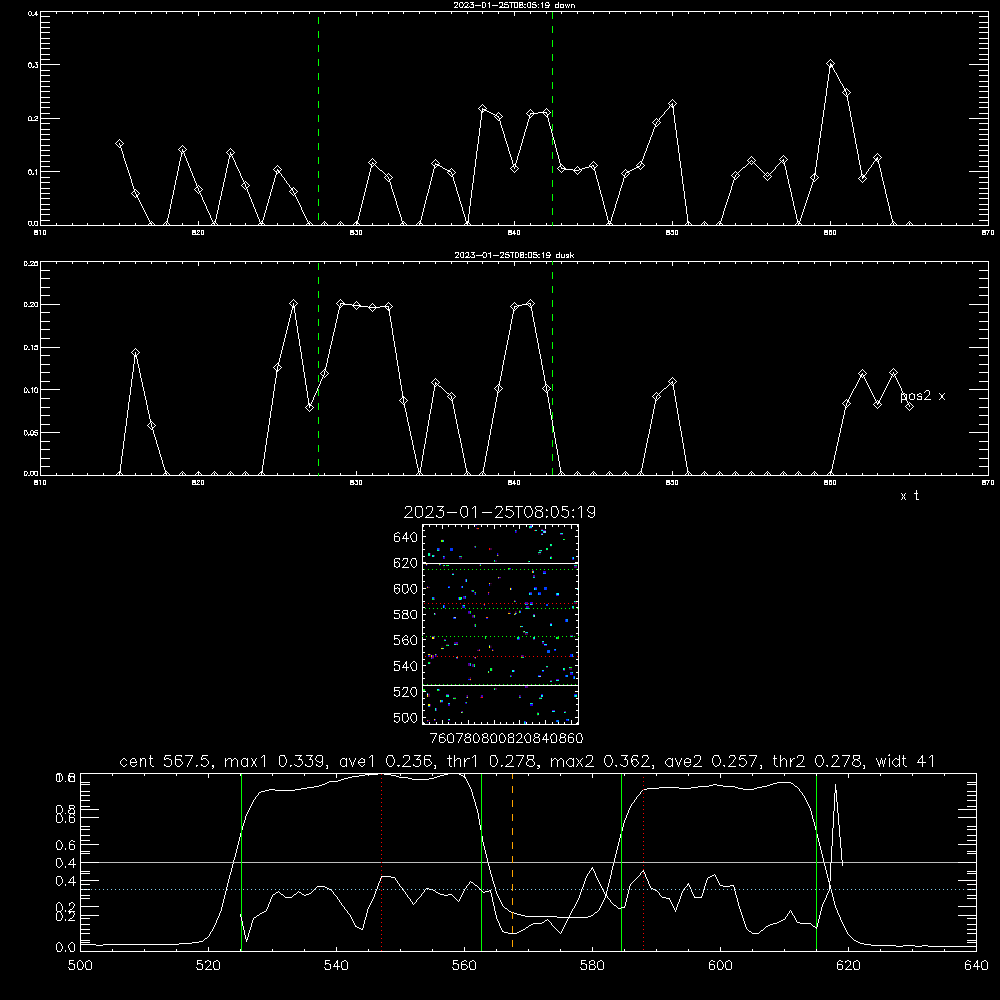
Task: Click the dusk plot y-axis label 0.15
Action: [31, 348]
